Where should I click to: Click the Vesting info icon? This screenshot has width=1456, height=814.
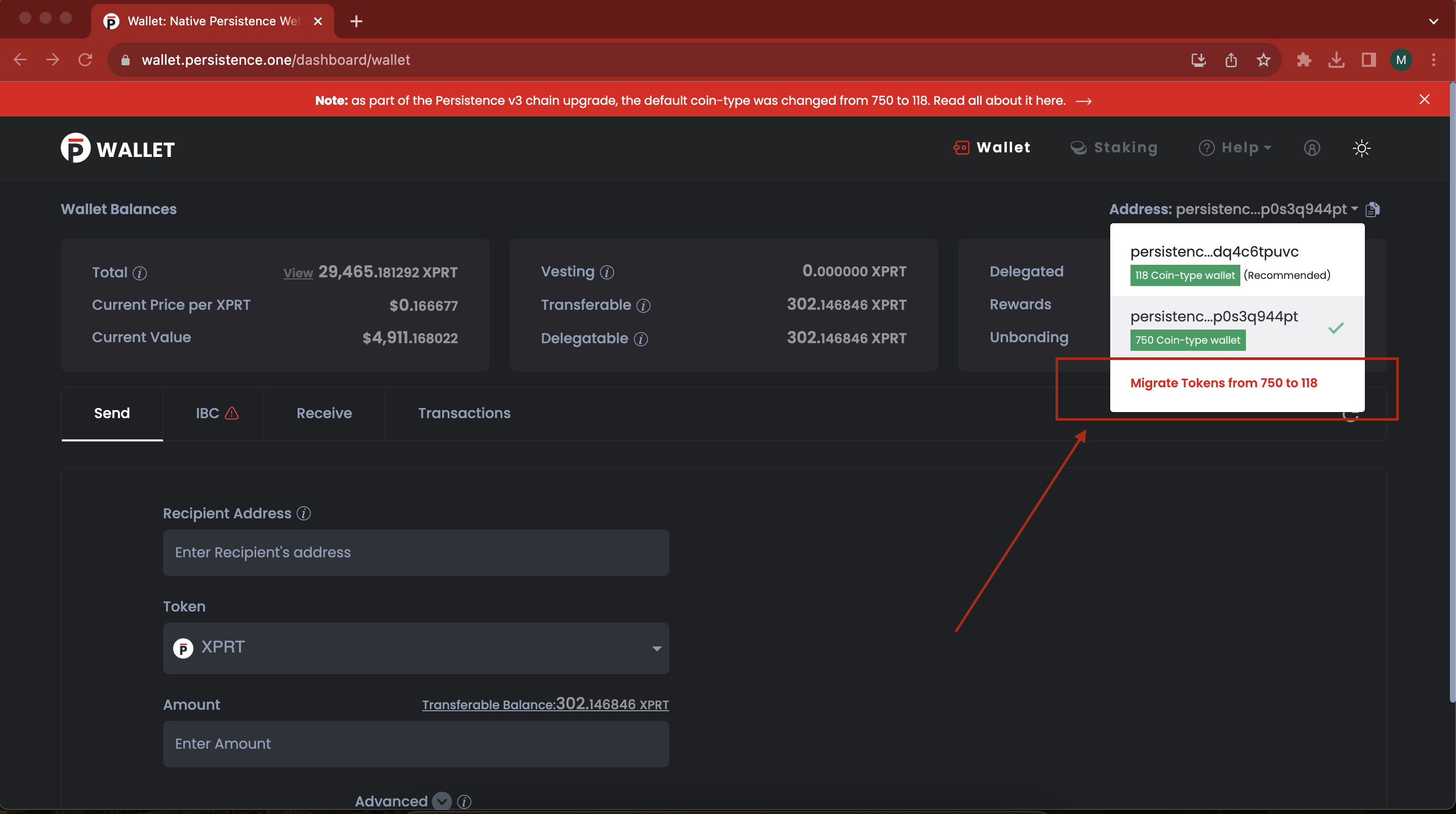607,272
